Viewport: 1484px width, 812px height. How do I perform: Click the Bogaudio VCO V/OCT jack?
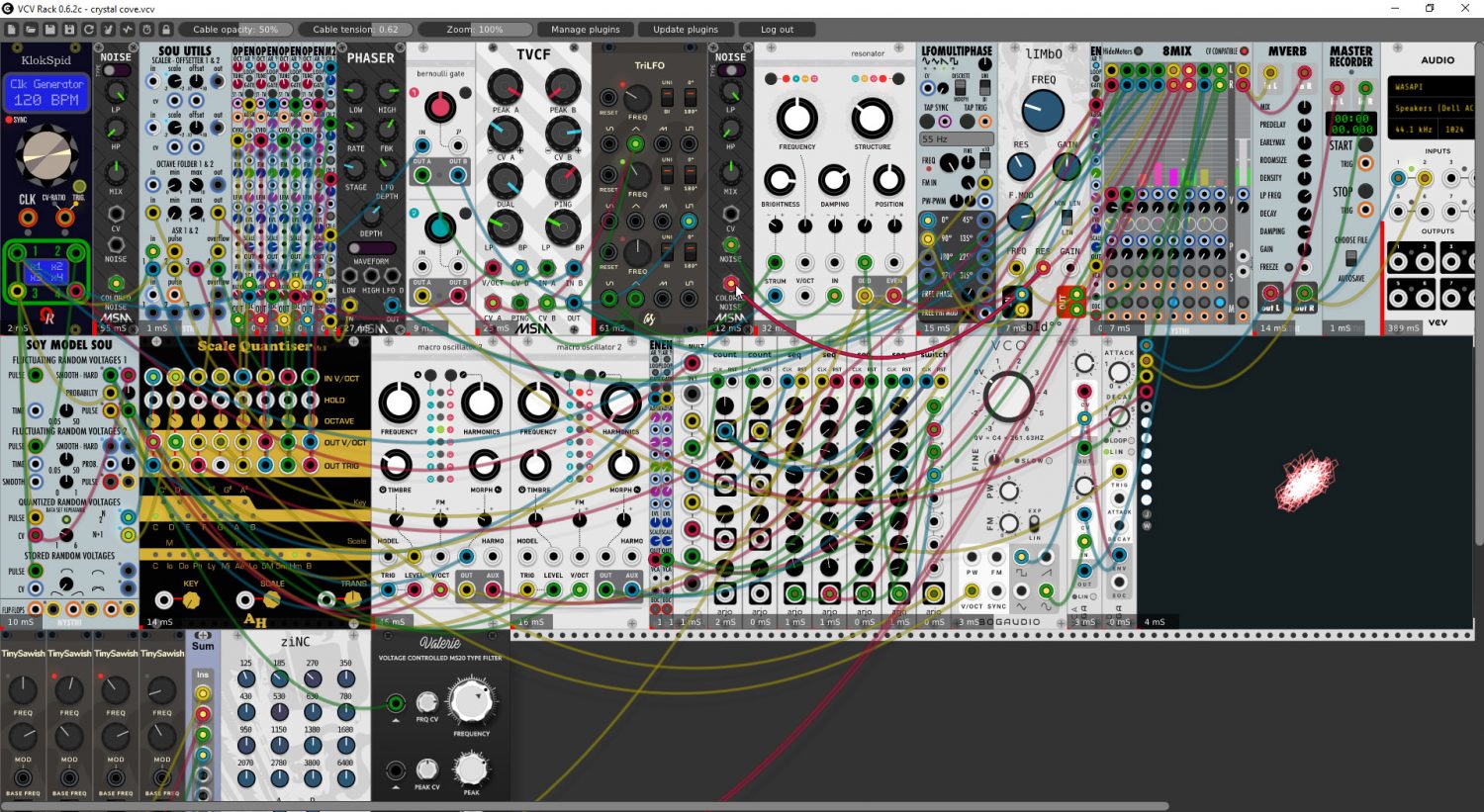[972, 590]
